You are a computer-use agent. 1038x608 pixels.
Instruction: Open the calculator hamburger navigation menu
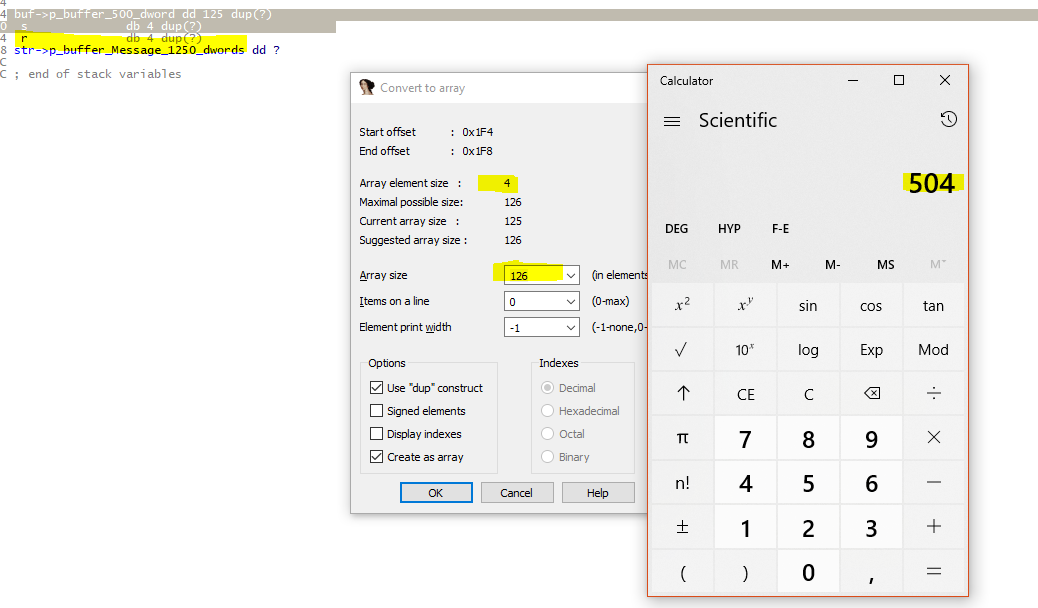pyautogui.click(x=672, y=121)
